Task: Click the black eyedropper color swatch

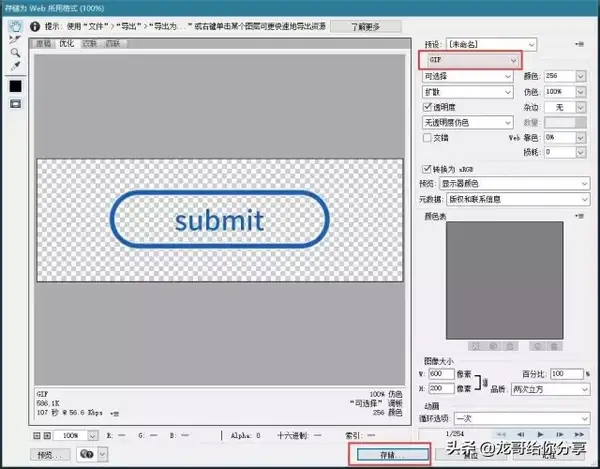Action: [x=14, y=86]
